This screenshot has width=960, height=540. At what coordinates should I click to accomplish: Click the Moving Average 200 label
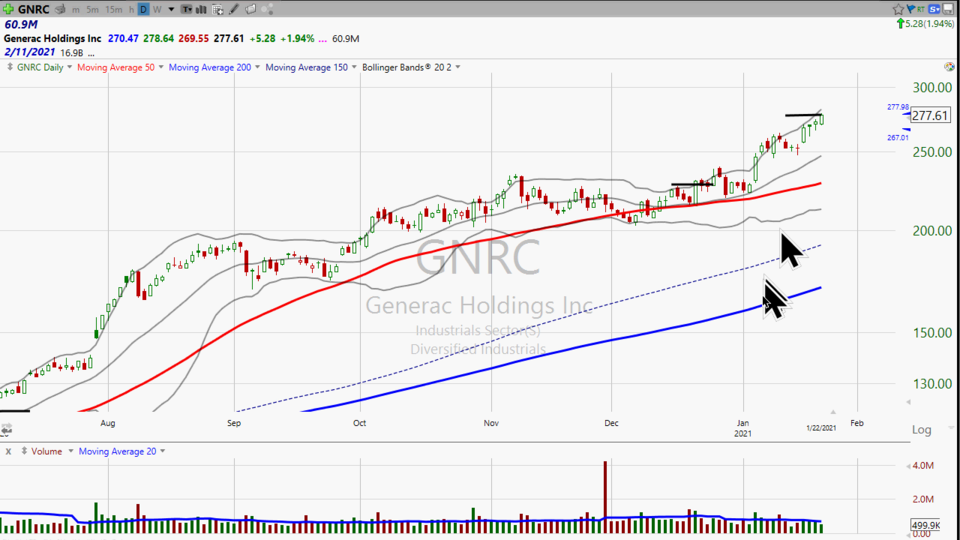tap(209, 67)
